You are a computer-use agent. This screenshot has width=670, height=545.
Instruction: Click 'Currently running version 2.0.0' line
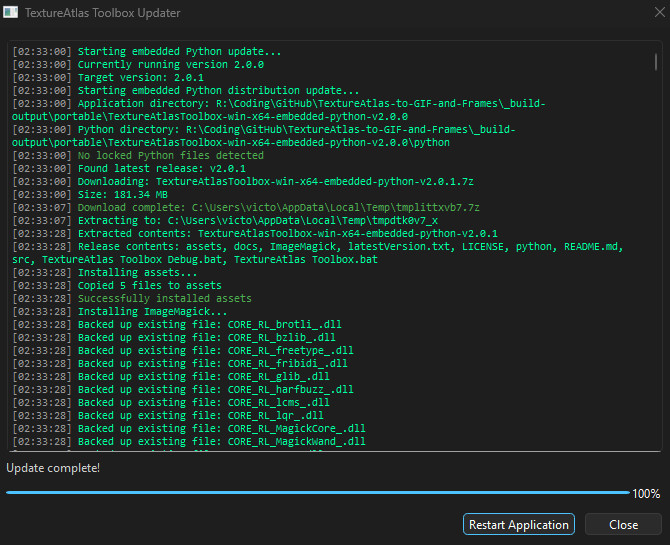click(x=138, y=65)
